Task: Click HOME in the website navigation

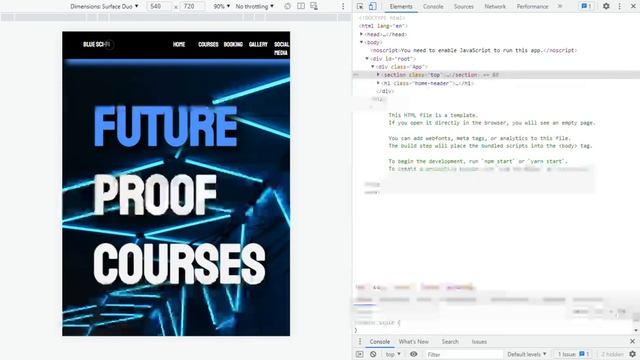Action: coord(179,44)
